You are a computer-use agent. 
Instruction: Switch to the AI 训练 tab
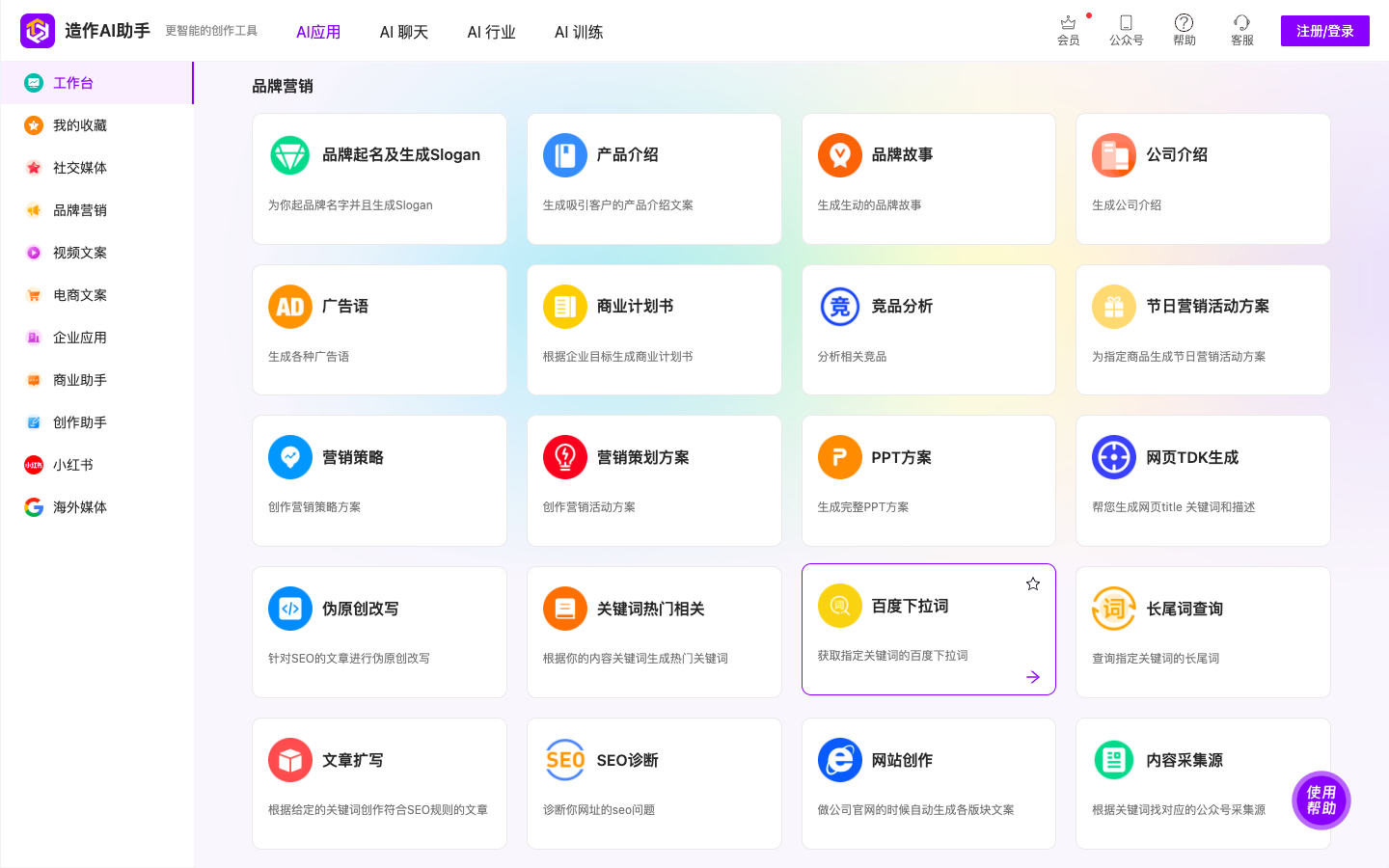(x=579, y=32)
